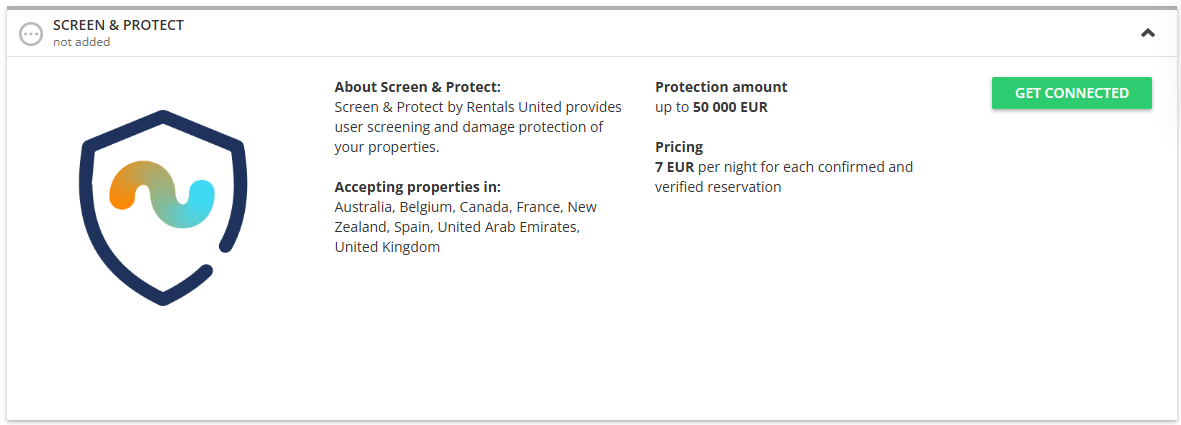Click the "Protection amount" heading
Screen dimensions: 1181x425
721,87
